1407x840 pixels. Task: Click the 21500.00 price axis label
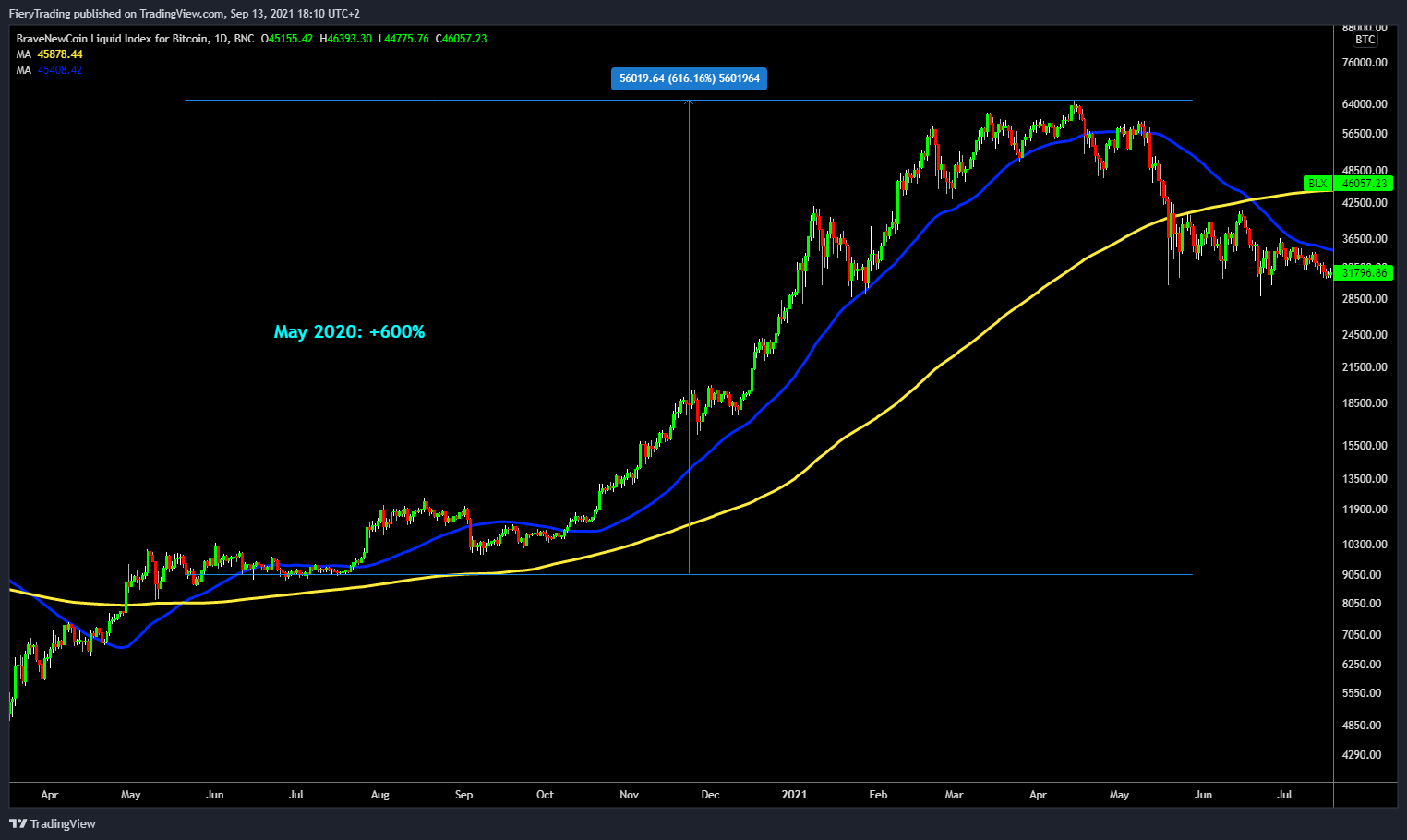pos(1365,367)
